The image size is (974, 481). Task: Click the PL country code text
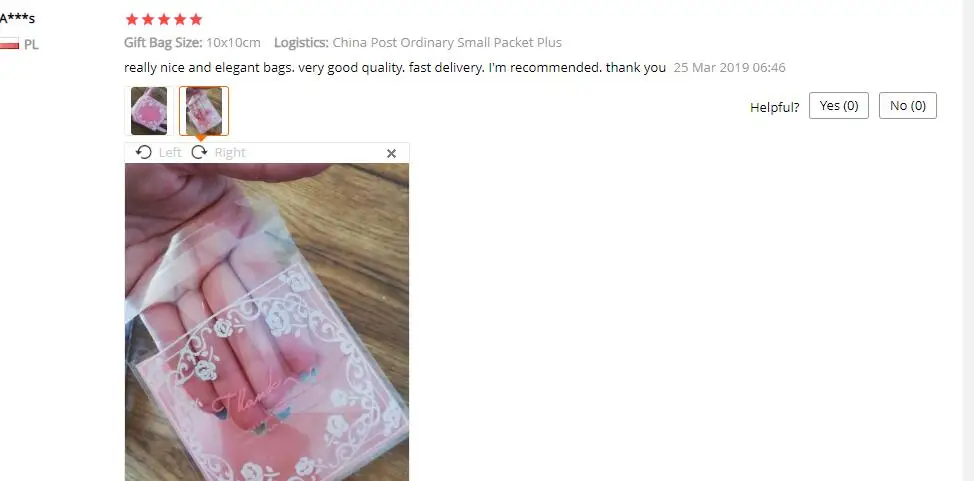click(x=31, y=45)
